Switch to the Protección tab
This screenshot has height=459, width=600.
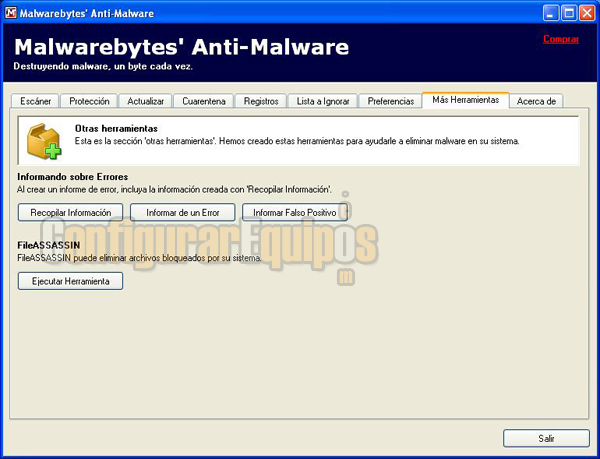pyautogui.click(x=89, y=101)
